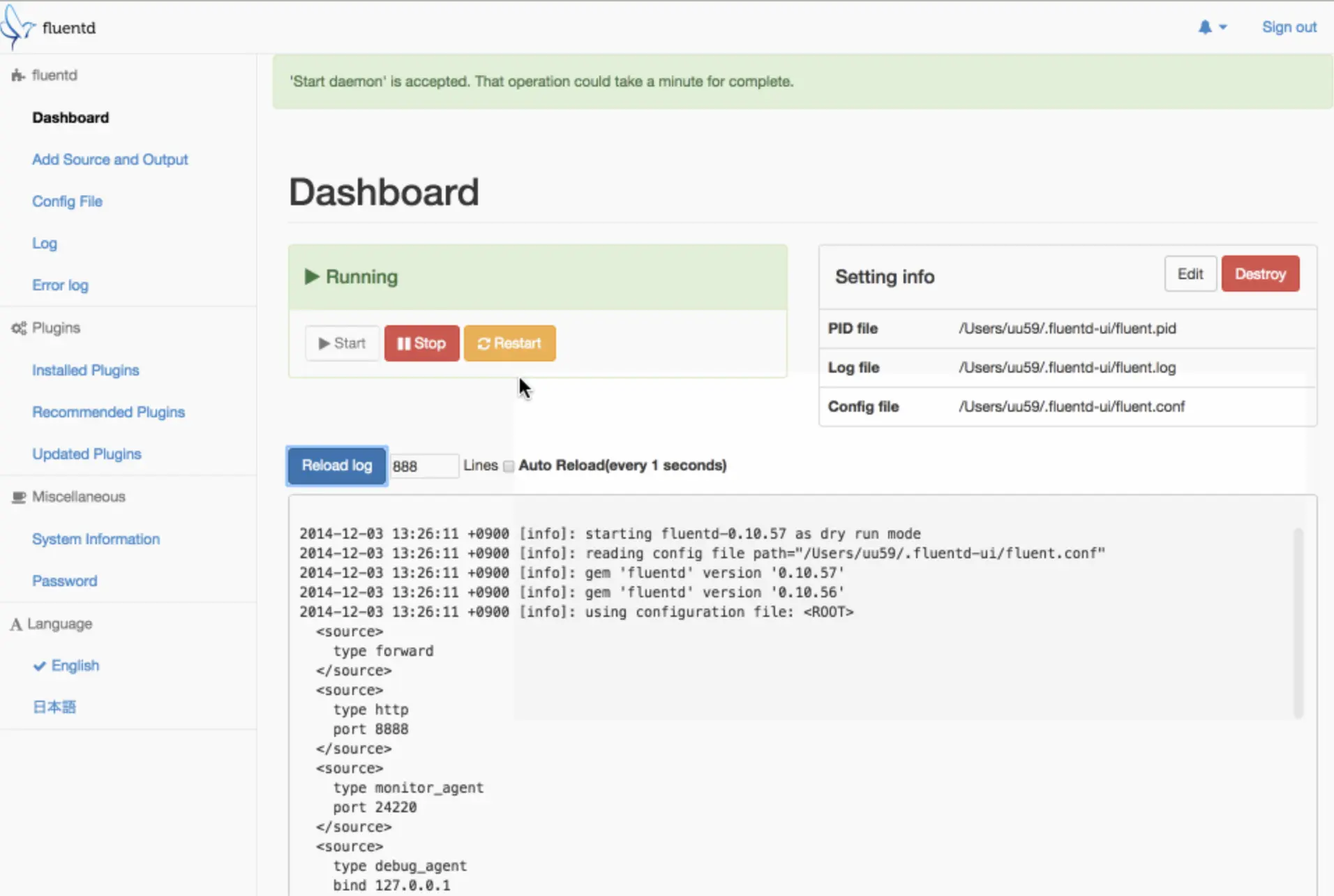1334x896 pixels.
Task: Click the Edit setting button
Action: (1190, 274)
